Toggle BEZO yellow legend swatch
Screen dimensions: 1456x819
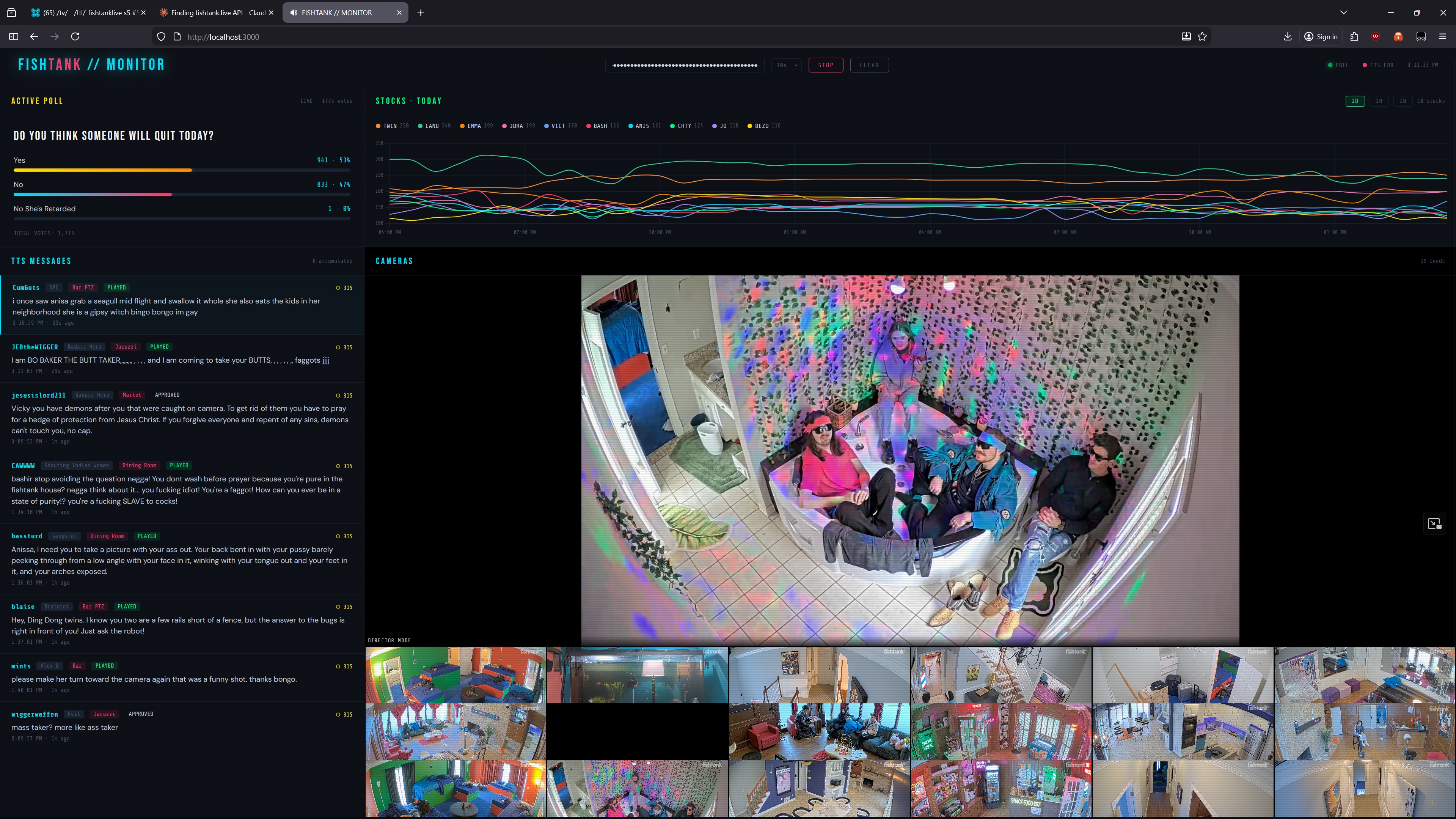tap(749, 126)
